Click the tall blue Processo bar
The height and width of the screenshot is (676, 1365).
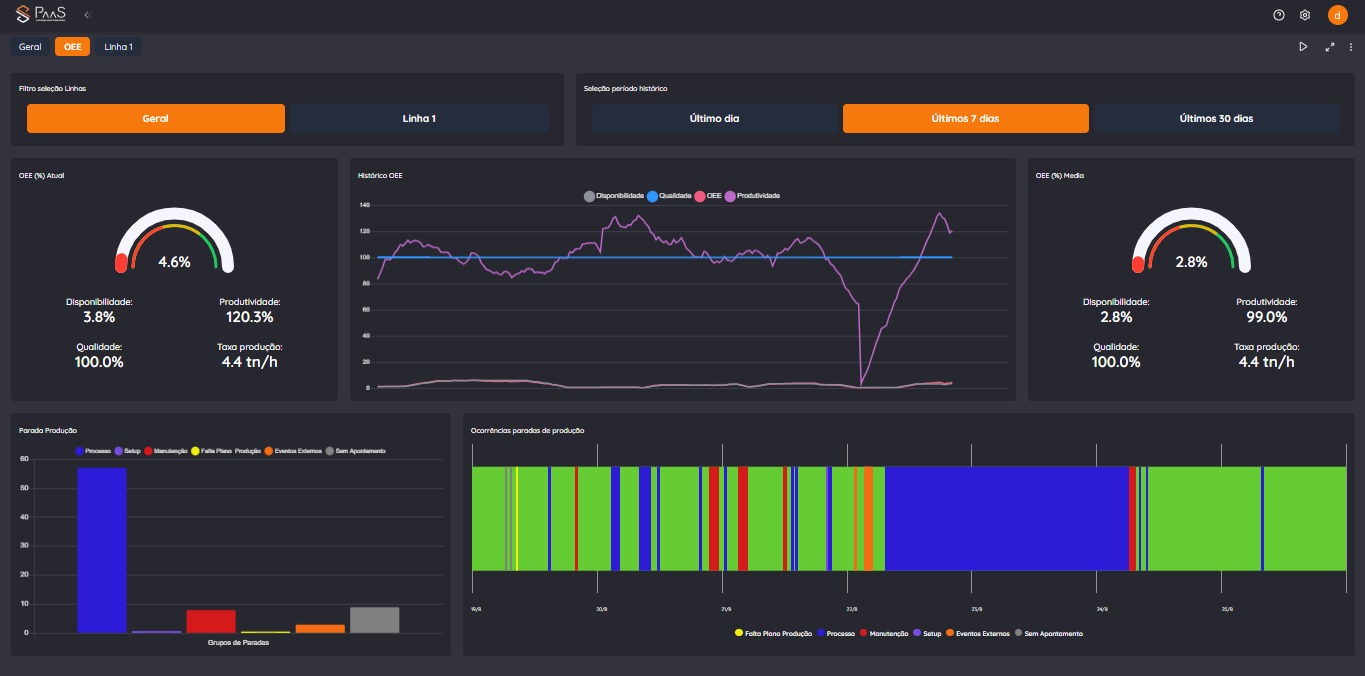[102, 550]
